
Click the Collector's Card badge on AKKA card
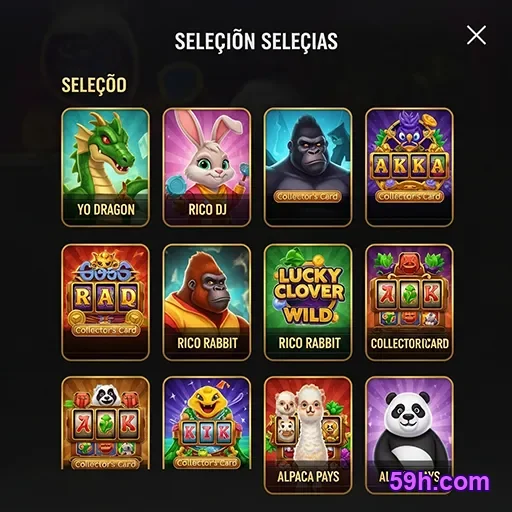pos(409,197)
